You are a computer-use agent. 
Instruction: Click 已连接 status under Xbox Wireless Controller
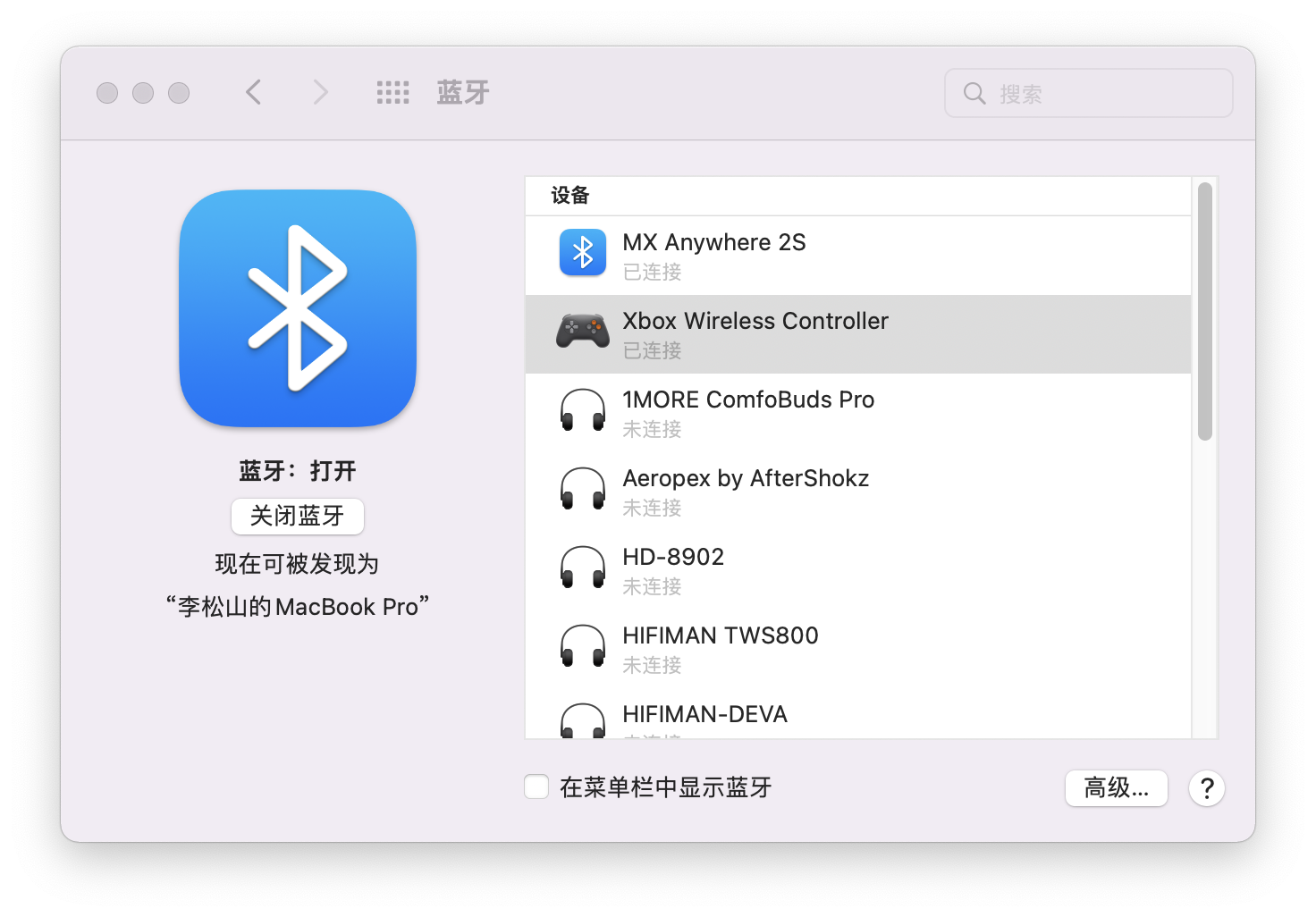pos(653,350)
